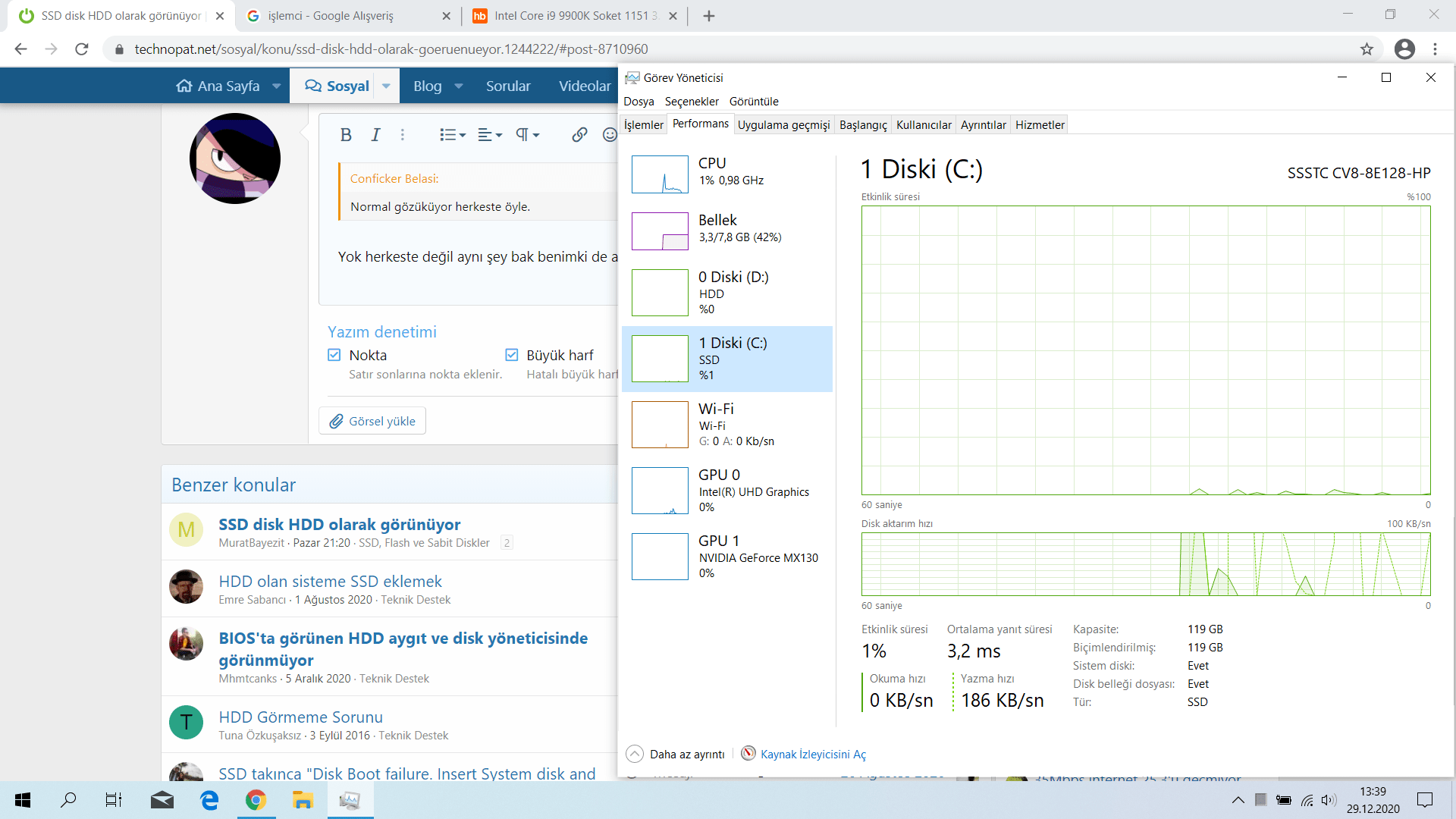Reload the current browser page

click(82, 49)
